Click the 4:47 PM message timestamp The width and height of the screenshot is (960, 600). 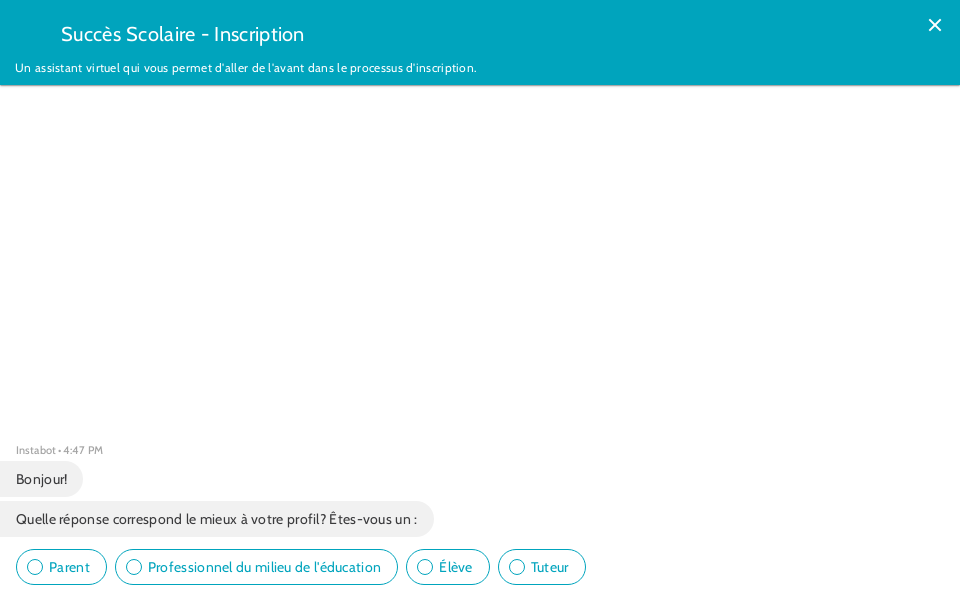coord(83,450)
